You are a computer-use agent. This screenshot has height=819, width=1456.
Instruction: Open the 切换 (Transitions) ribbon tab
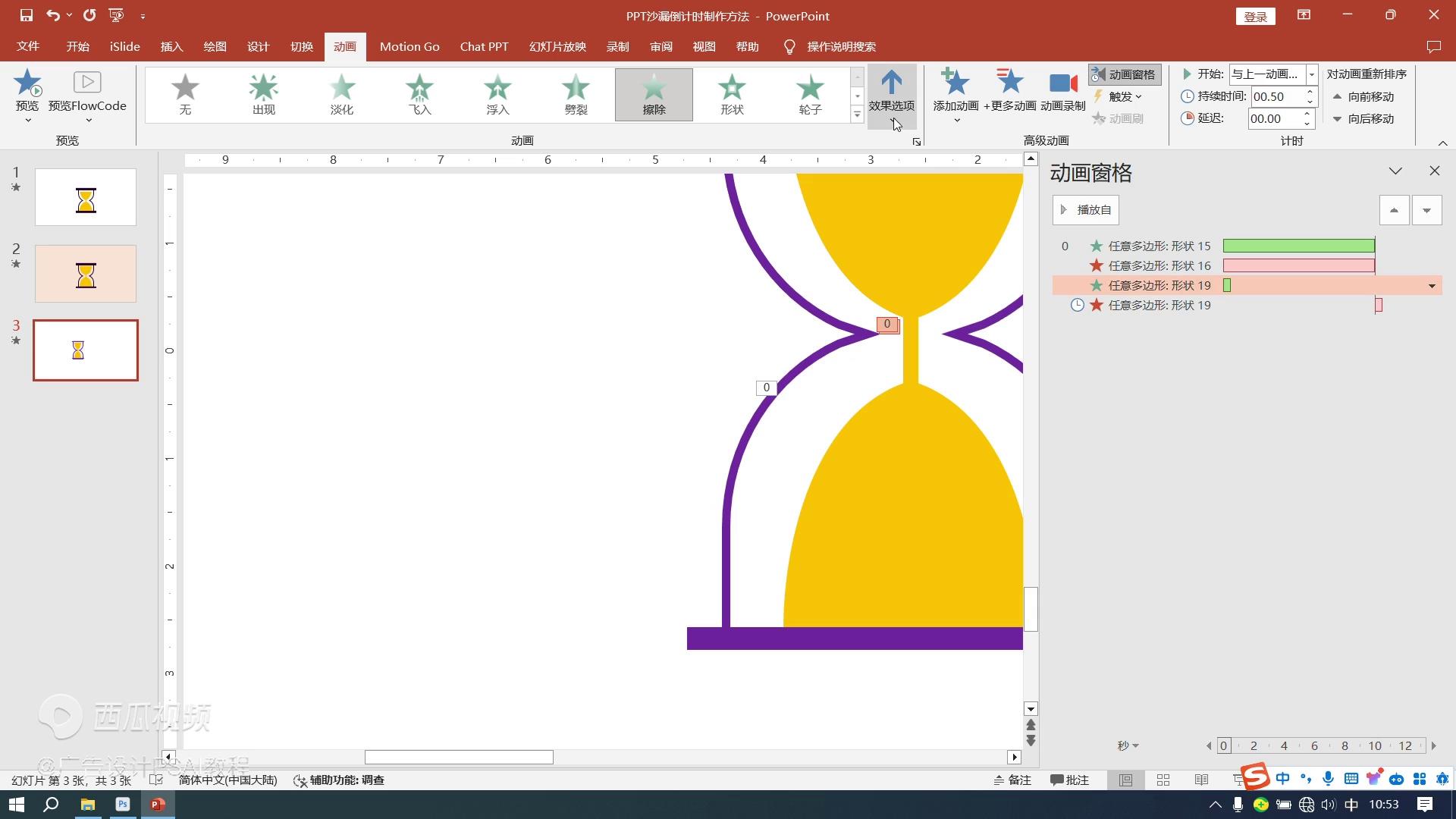(x=301, y=46)
